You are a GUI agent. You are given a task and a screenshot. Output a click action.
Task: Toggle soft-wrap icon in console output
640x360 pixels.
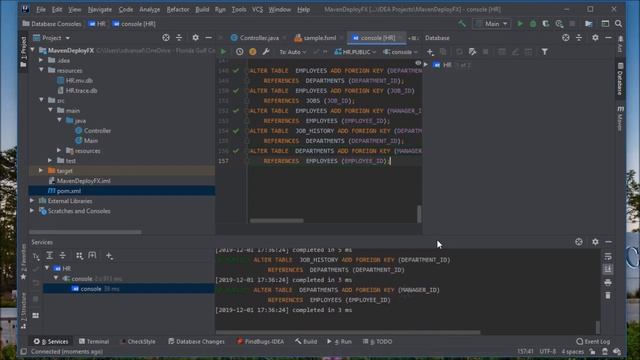(608, 256)
